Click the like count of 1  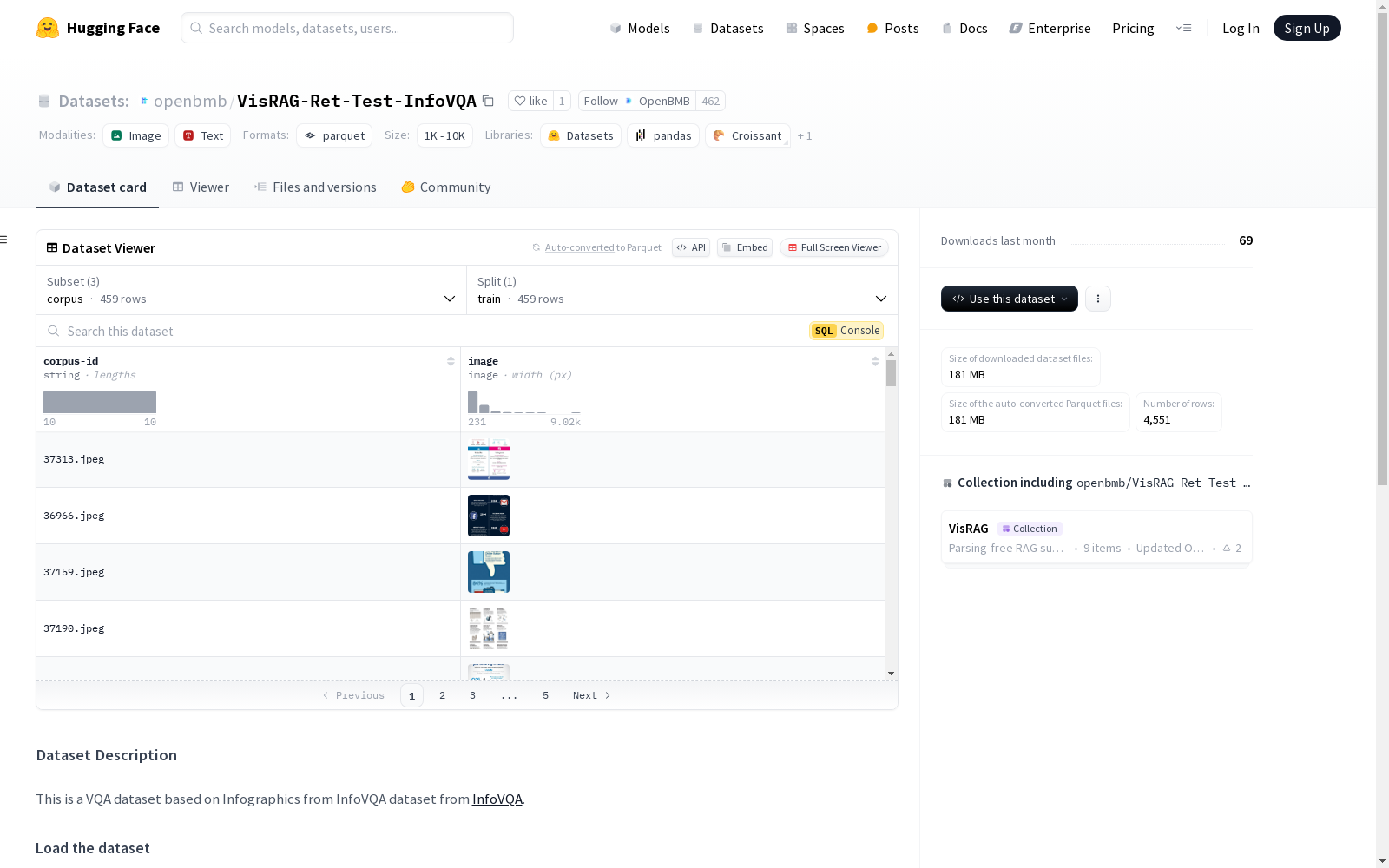[x=562, y=101]
